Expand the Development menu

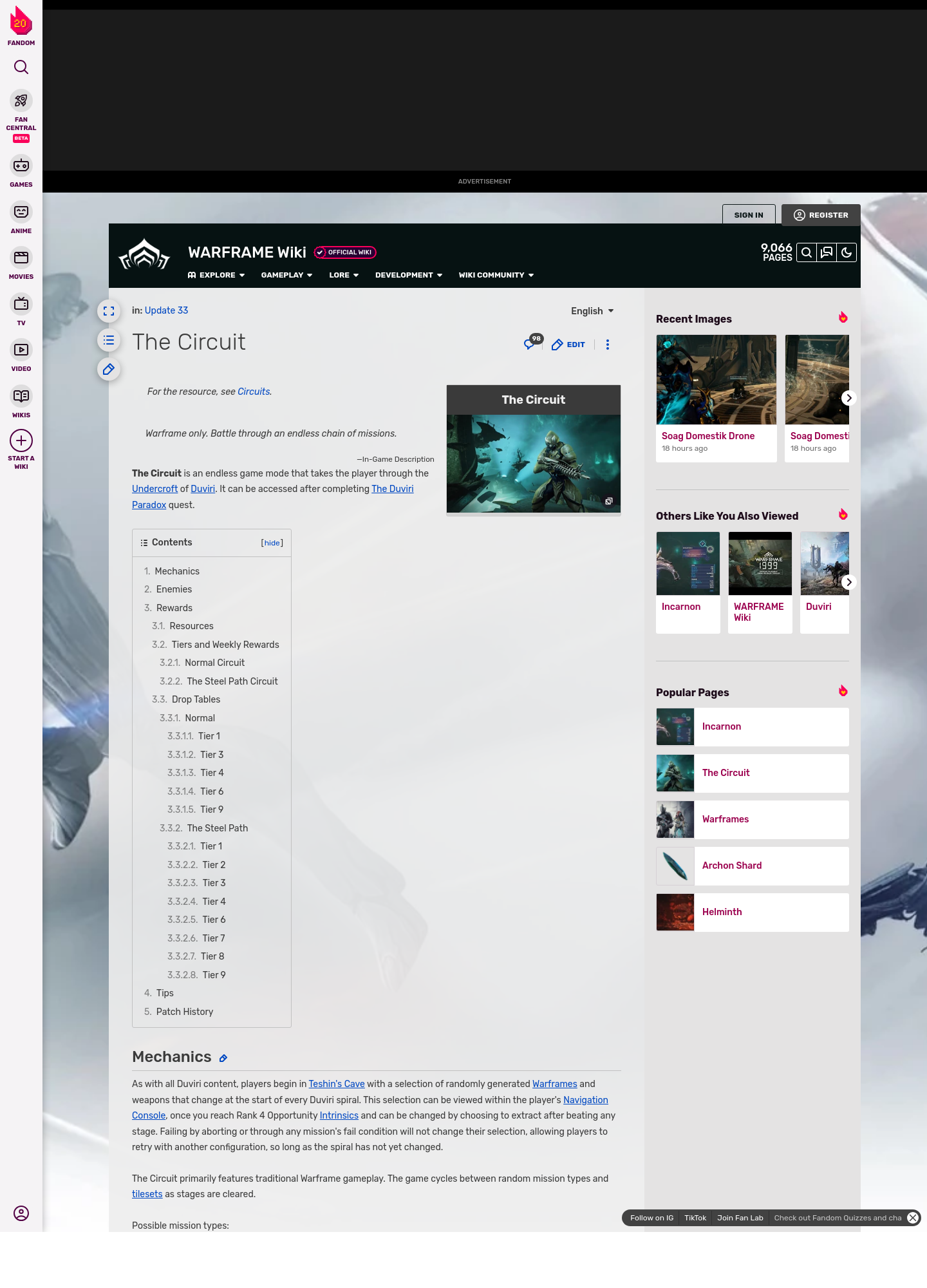pyautogui.click(x=409, y=275)
